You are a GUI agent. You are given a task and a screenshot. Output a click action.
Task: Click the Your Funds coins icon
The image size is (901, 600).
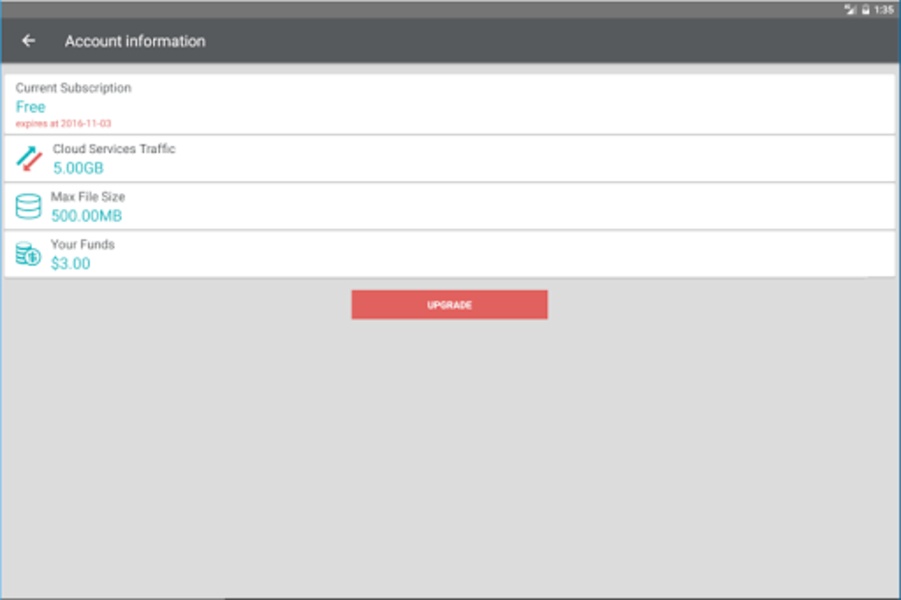[x=28, y=254]
